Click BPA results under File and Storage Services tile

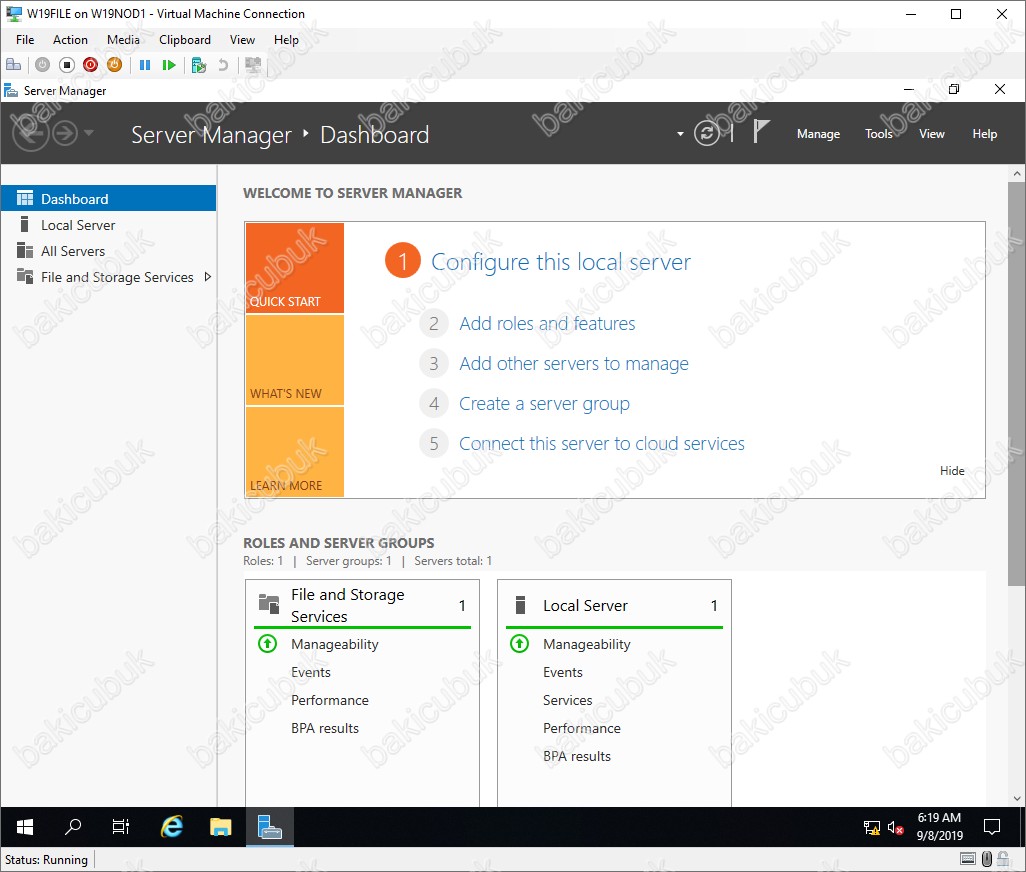325,728
